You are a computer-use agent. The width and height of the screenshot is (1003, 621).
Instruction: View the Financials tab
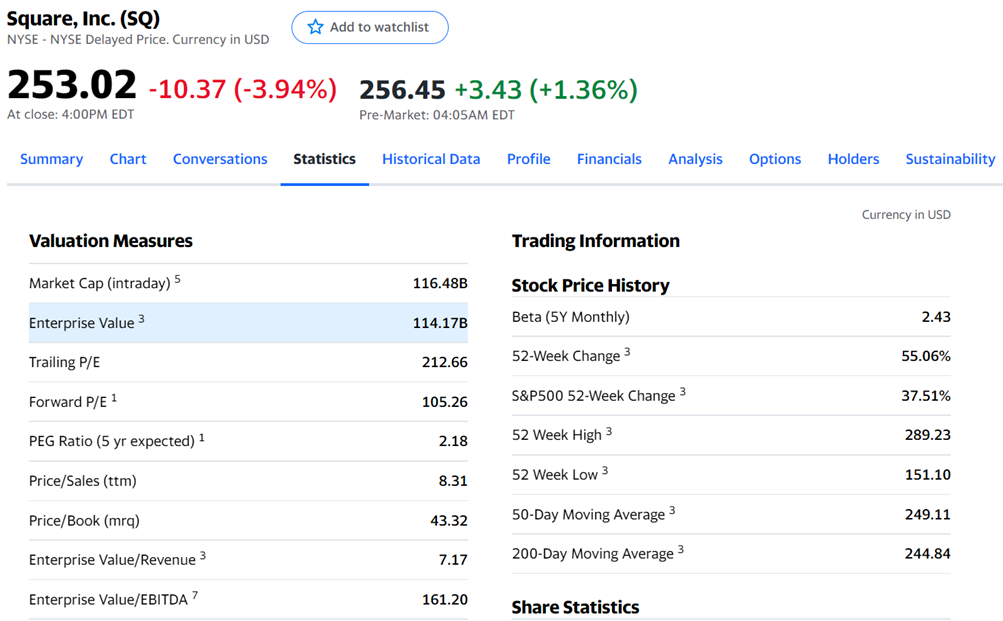coord(609,159)
